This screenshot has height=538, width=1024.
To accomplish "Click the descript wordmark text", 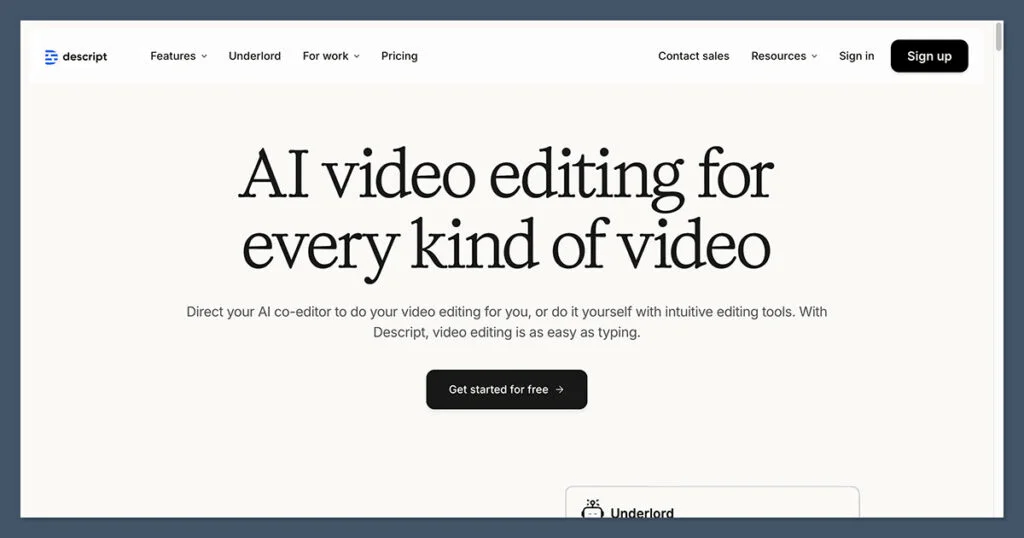I will point(85,57).
